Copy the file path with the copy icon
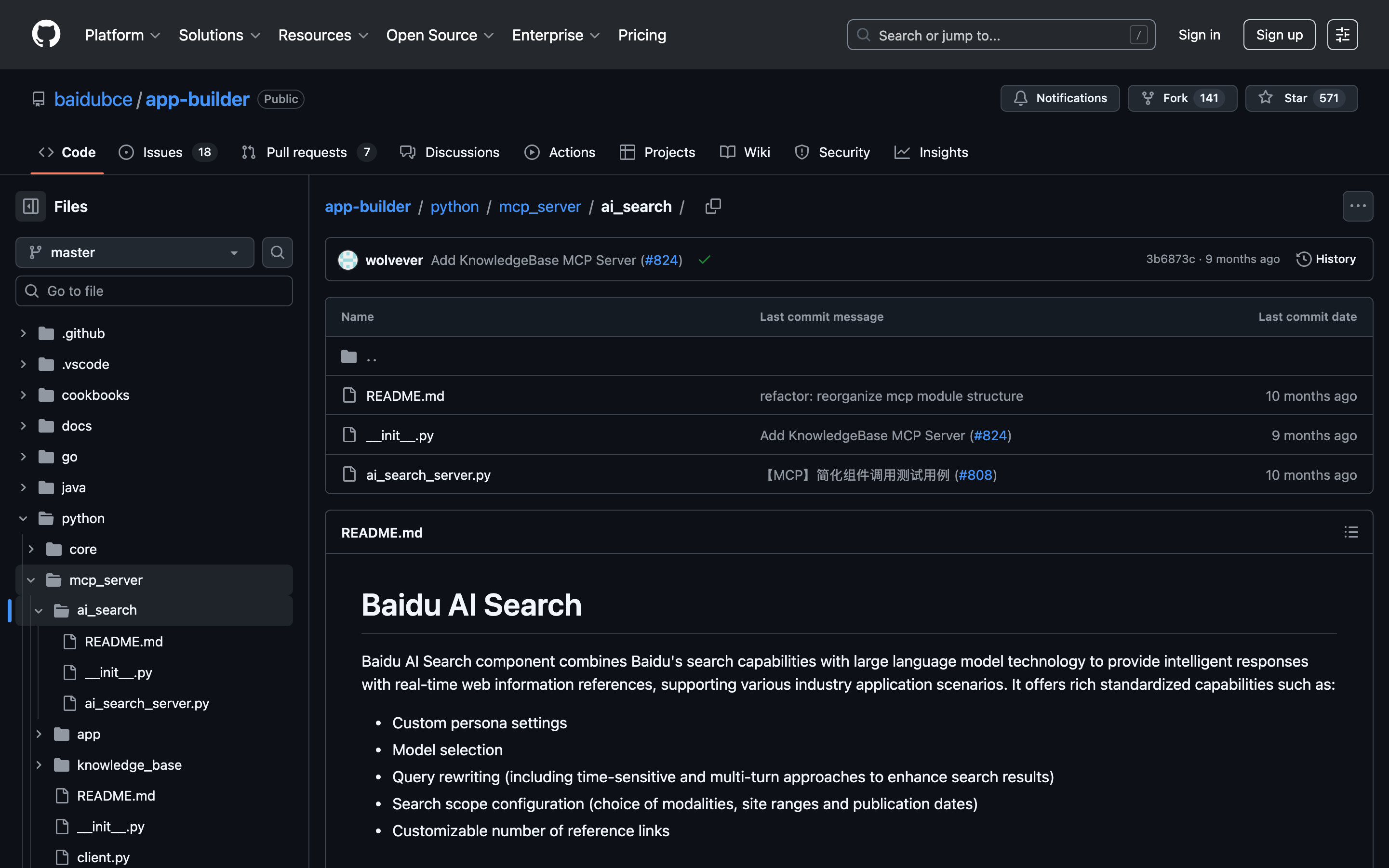Screen dimensions: 1389x868 coord(712,206)
